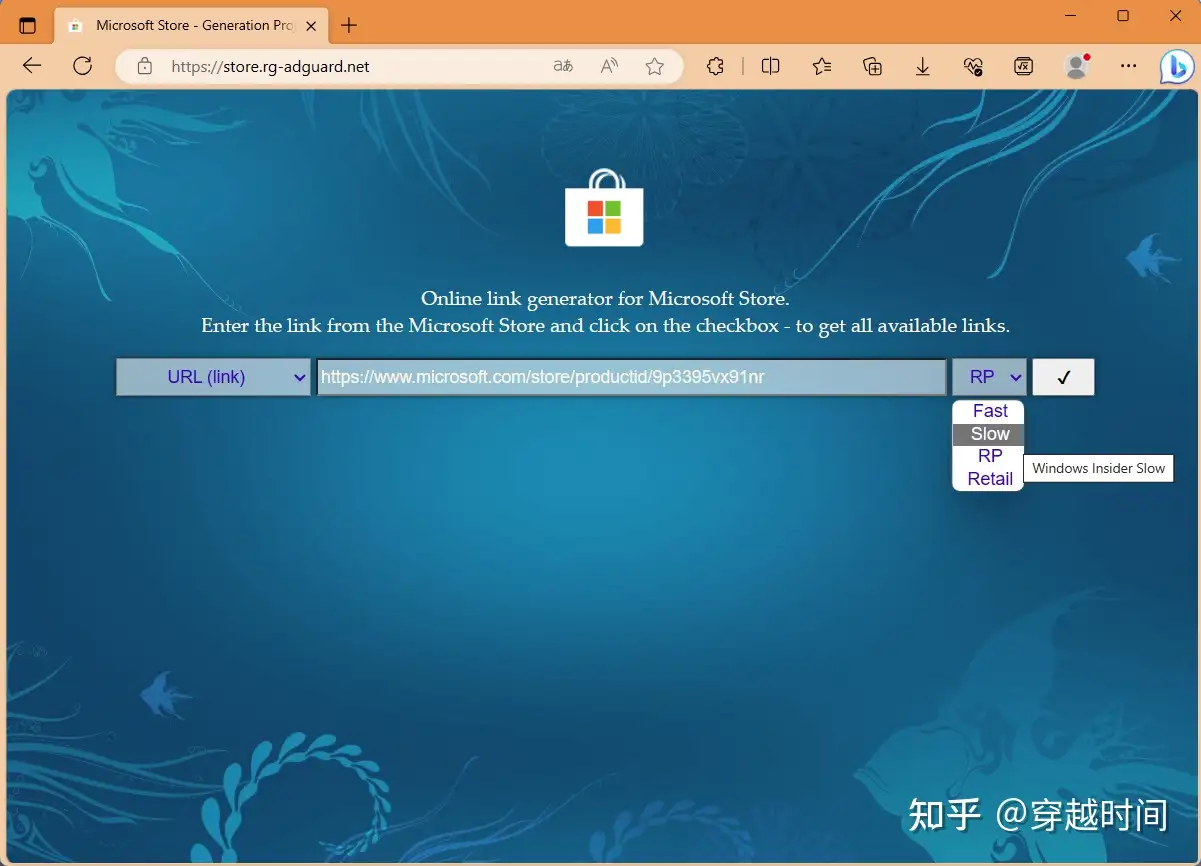Screen dimensions: 1201x866
Task: Minimize the browser window
Action: pos(1070,16)
